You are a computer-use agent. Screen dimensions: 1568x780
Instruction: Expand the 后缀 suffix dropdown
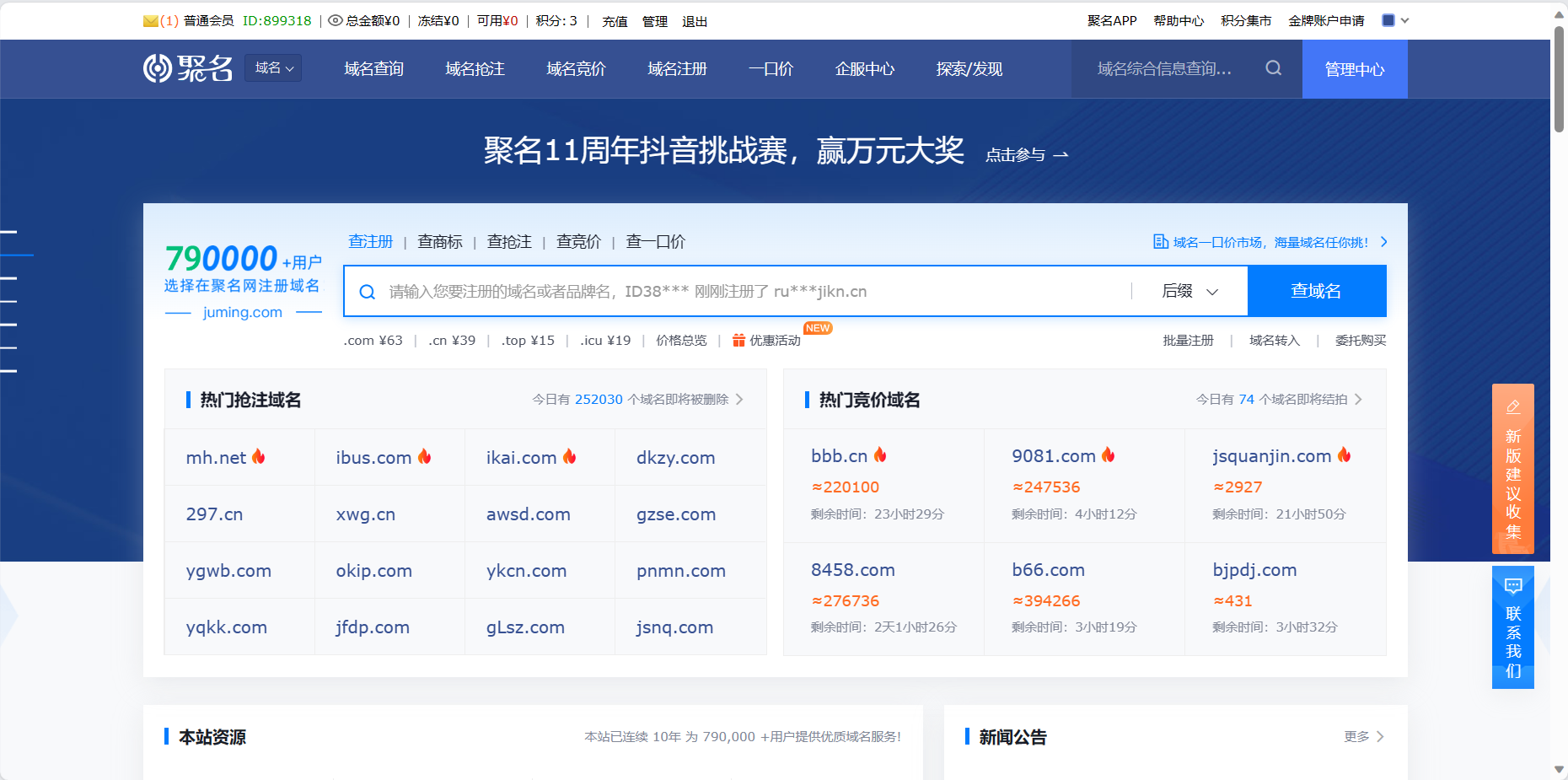tap(1189, 291)
